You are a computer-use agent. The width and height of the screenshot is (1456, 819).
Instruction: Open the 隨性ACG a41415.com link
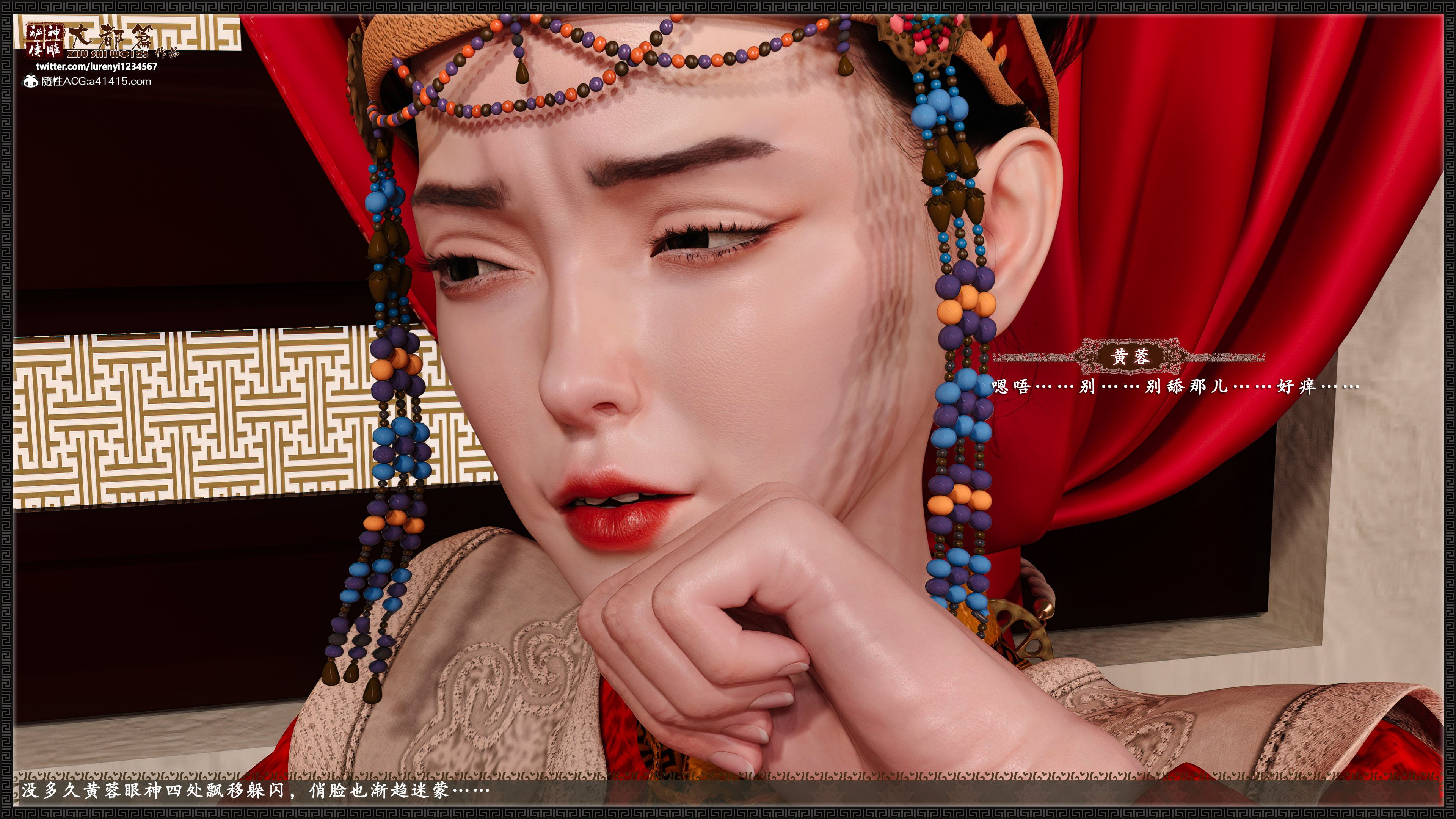click(x=96, y=82)
